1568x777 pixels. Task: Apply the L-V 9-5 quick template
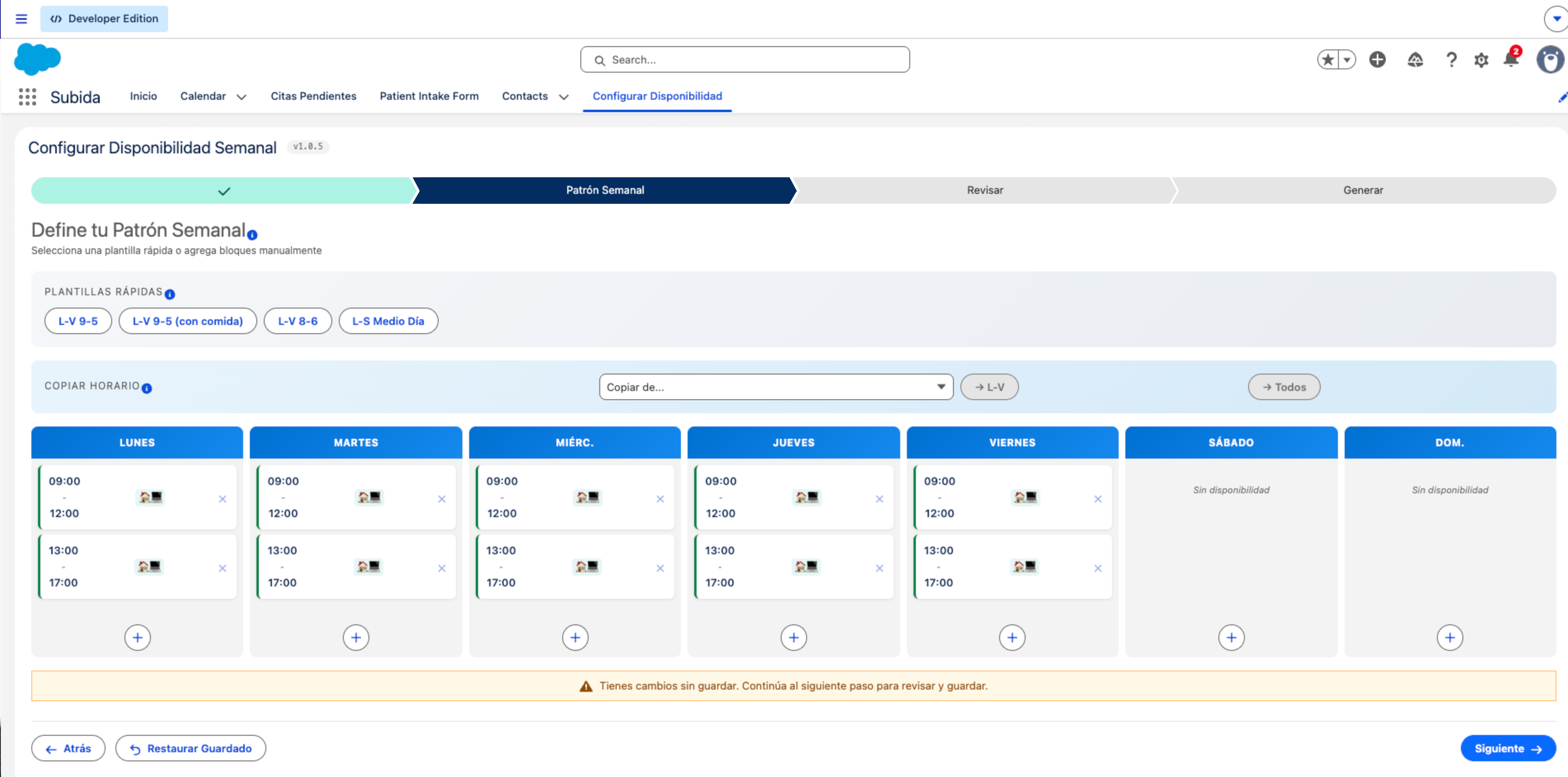78,321
